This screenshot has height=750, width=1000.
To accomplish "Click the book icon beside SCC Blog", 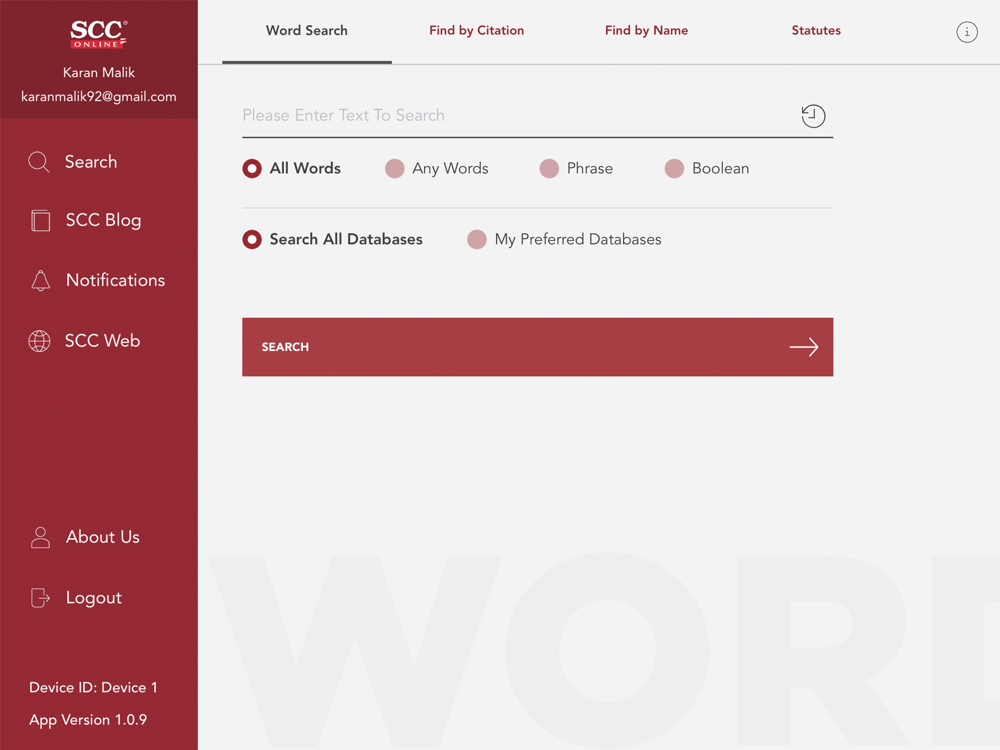I will pyautogui.click(x=40, y=221).
